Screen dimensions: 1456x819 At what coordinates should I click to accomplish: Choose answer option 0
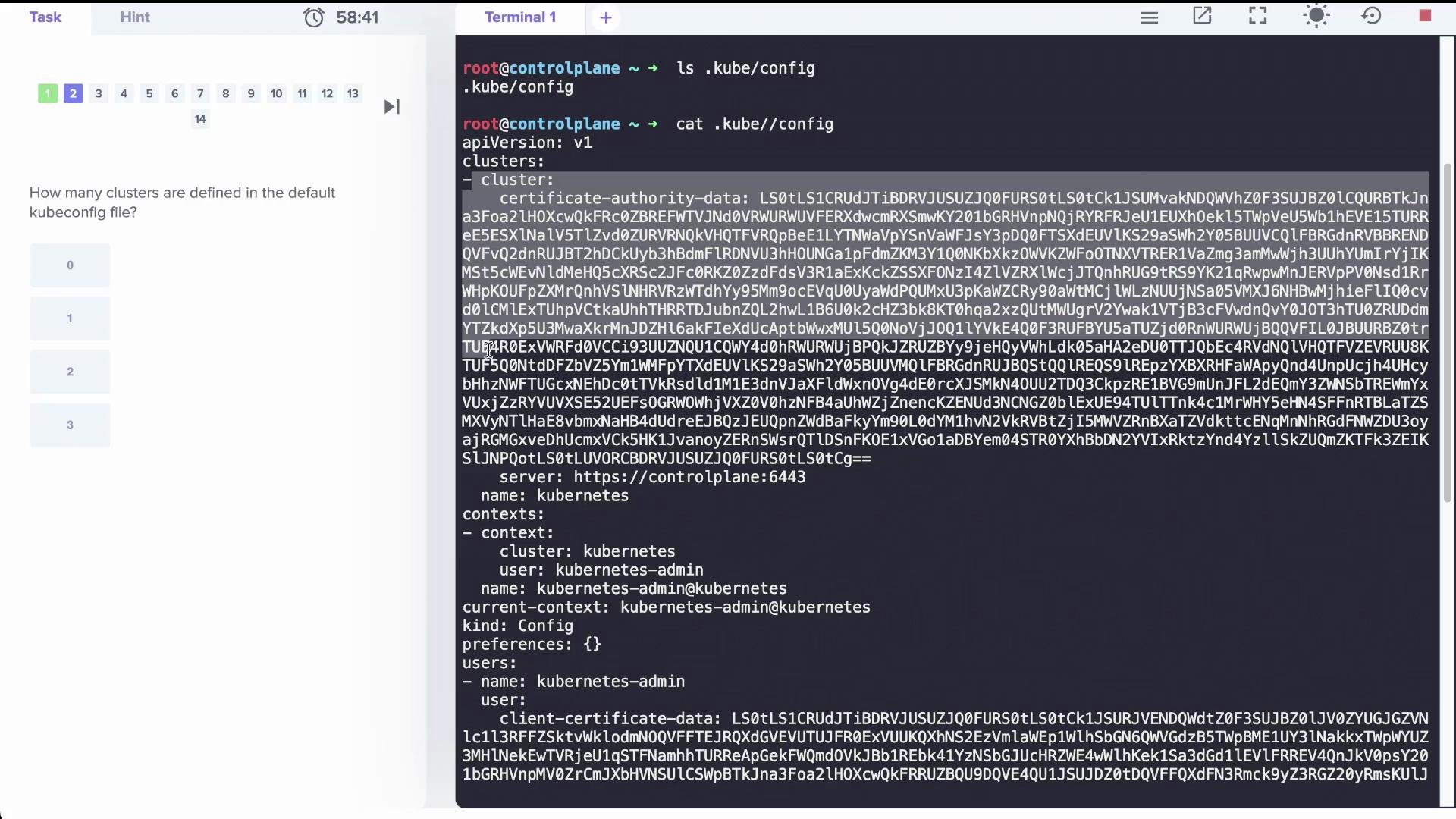pyautogui.click(x=70, y=265)
